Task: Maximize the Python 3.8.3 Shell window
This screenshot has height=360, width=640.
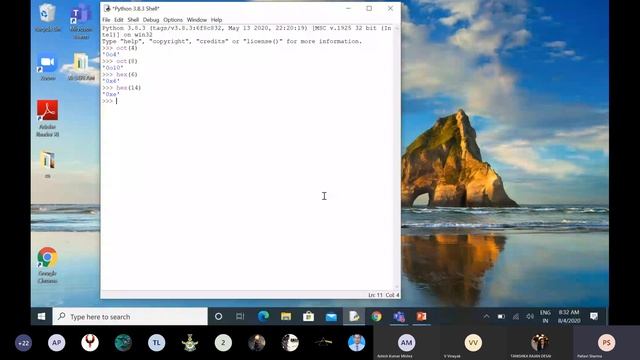Action: [369, 8]
